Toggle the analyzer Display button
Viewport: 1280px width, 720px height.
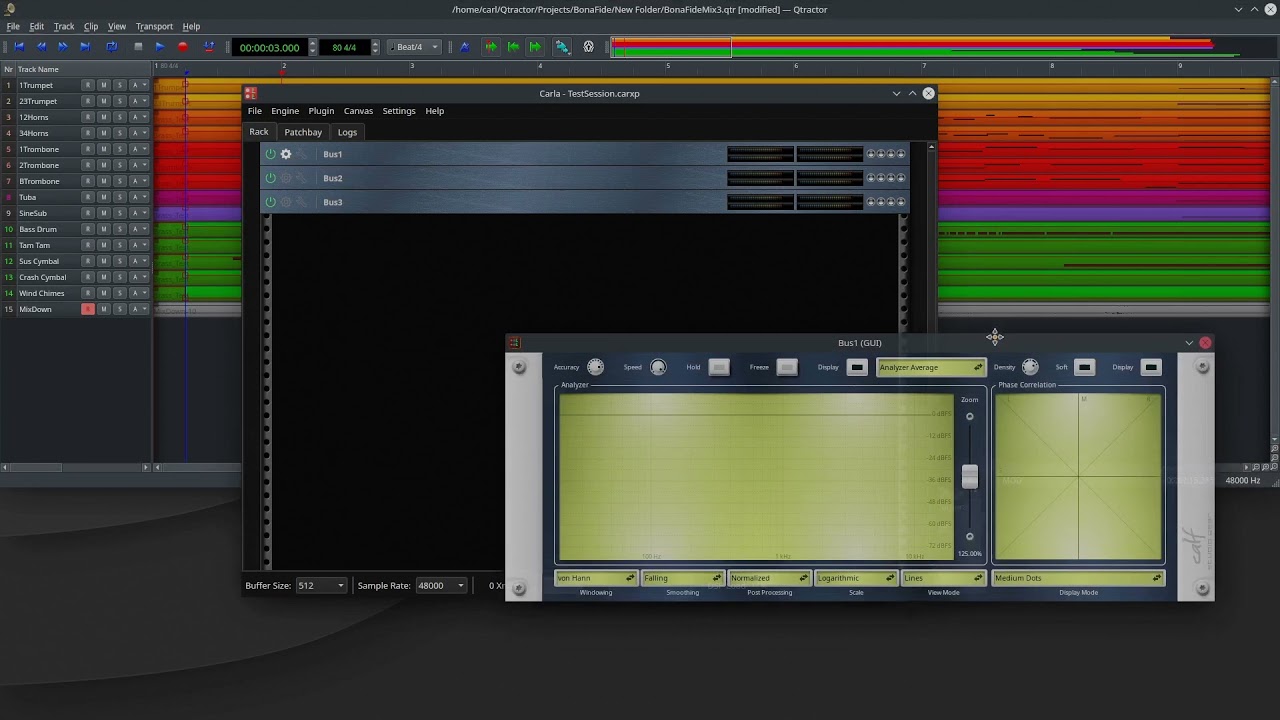click(x=857, y=367)
